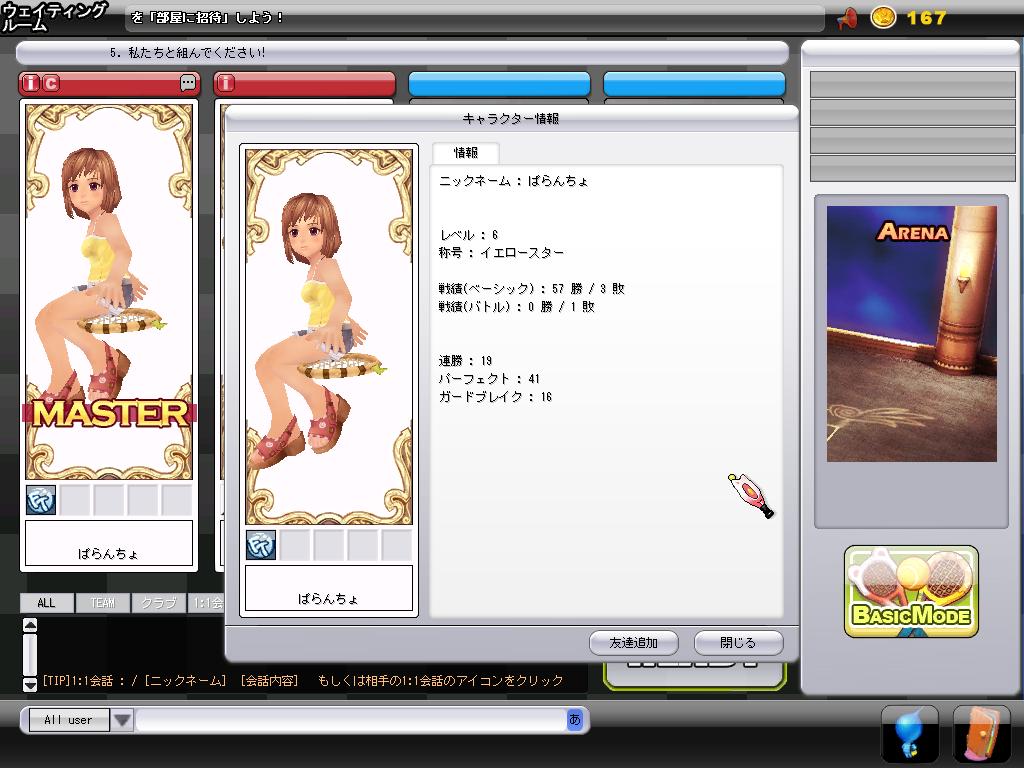The height and width of the screenshot is (768, 1024).
Task: Open the All user chat target dropdown arrow
Action: 121,720
